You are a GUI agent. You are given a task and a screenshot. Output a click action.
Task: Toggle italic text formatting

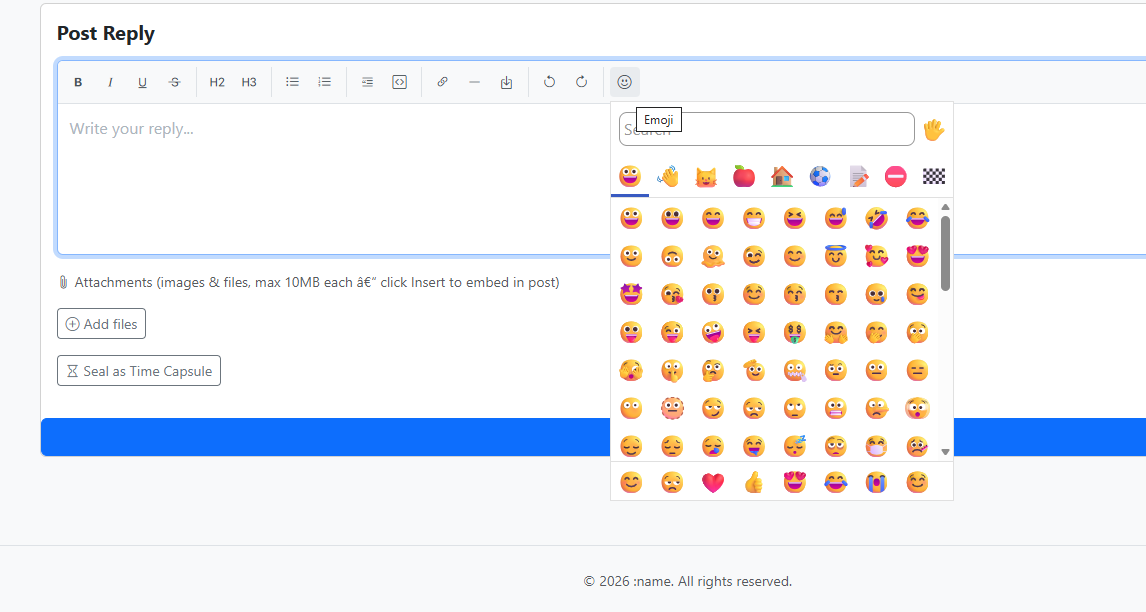click(x=110, y=82)
